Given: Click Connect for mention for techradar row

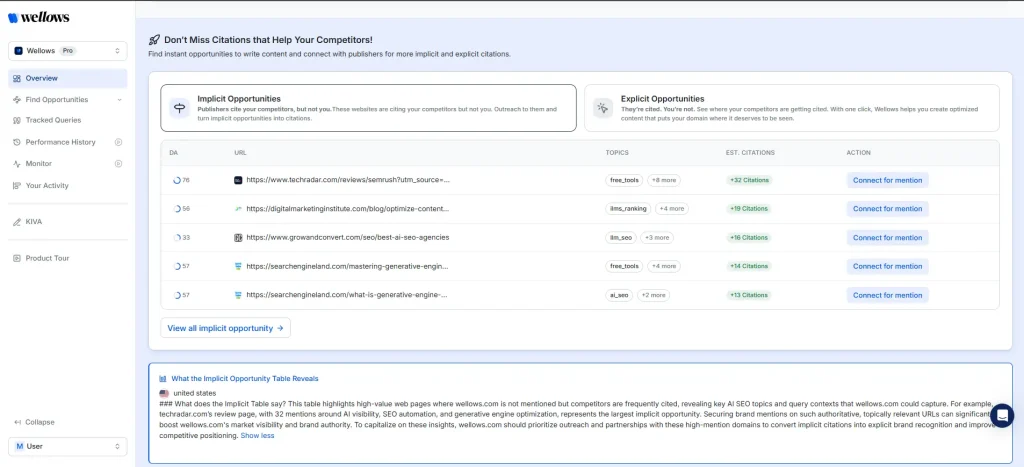Looking at the screenshot, I should [887, 180].
